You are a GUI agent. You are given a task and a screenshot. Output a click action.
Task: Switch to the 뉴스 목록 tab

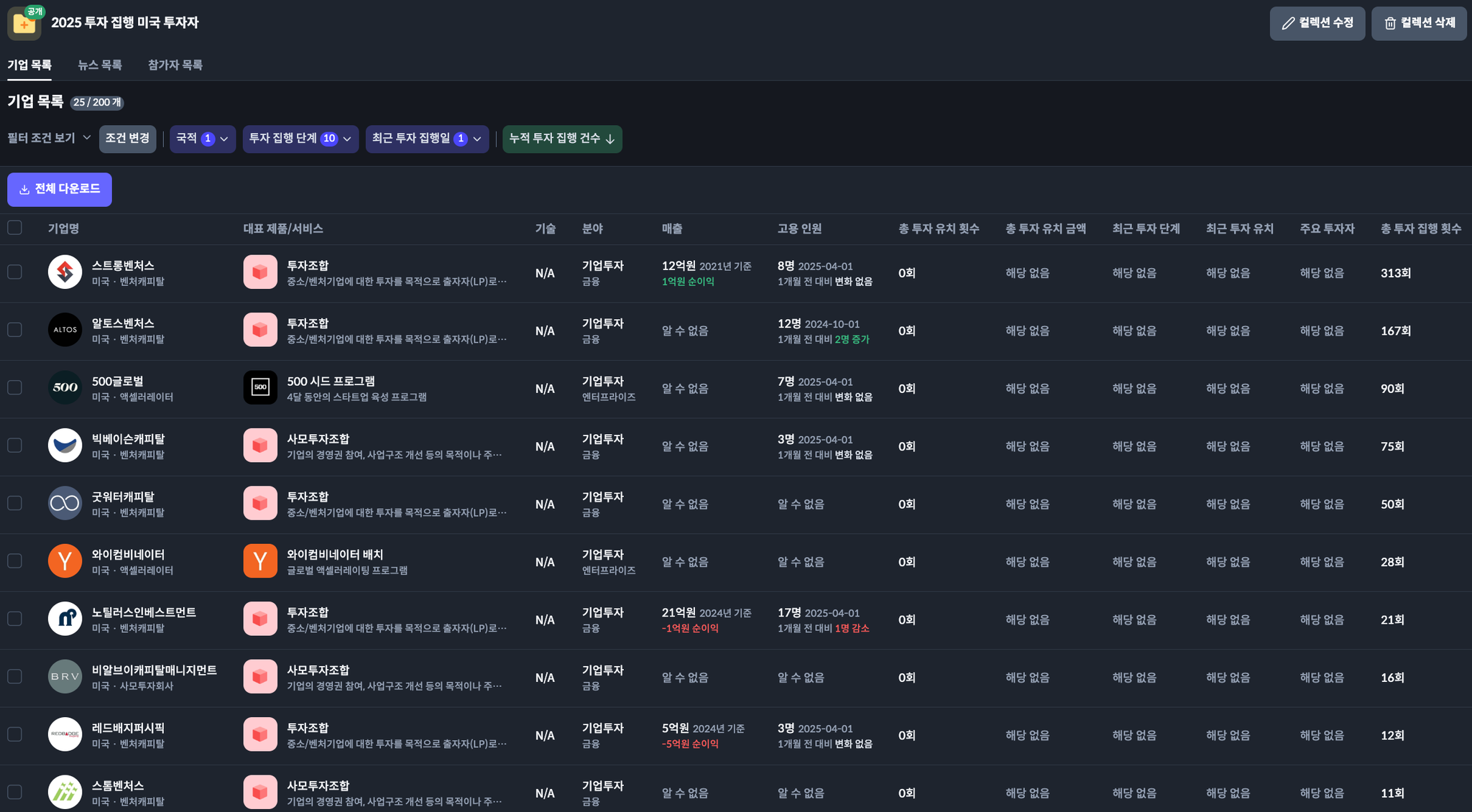tap(100, 65)
